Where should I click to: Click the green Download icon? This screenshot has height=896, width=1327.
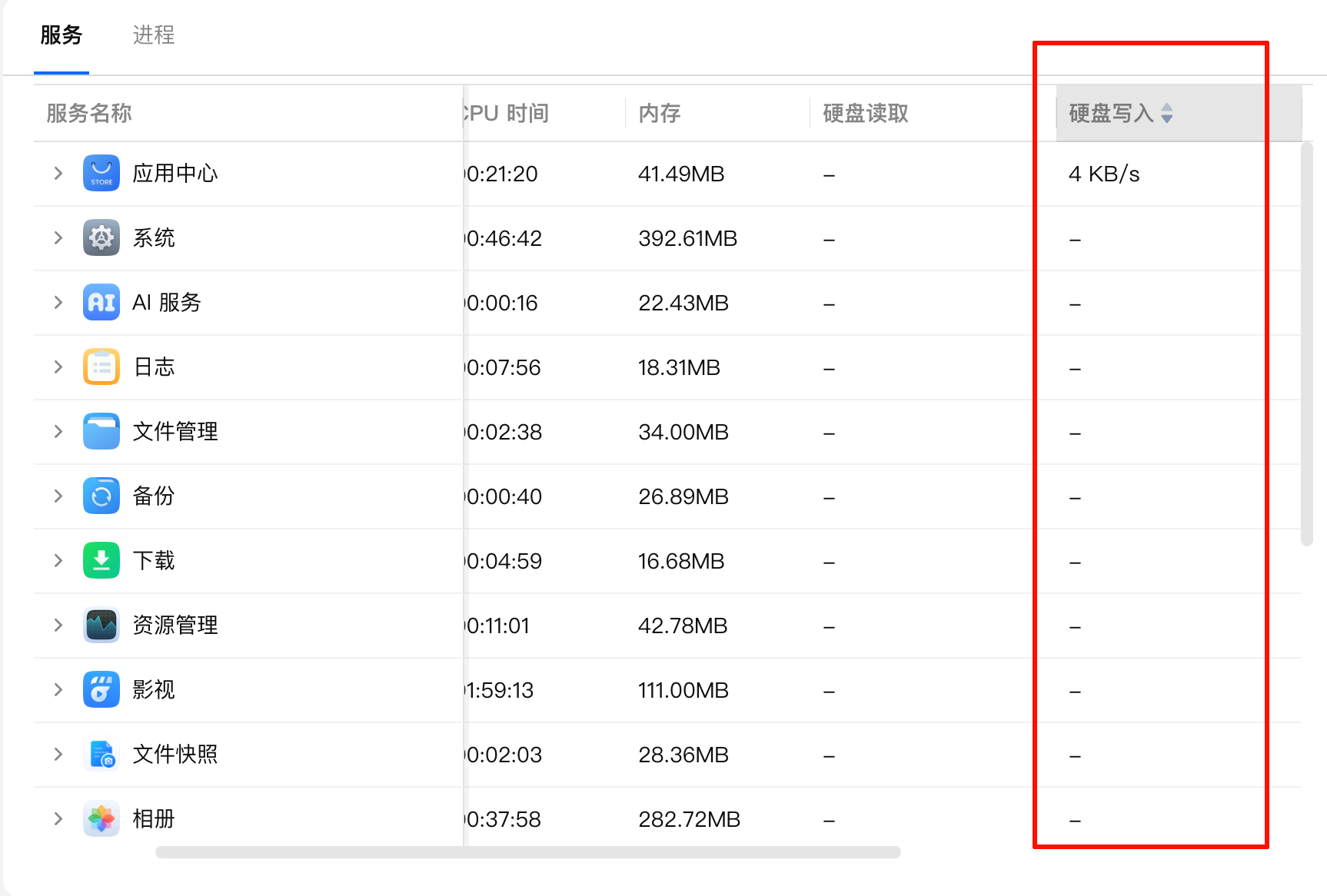click(x=101, y=561)
